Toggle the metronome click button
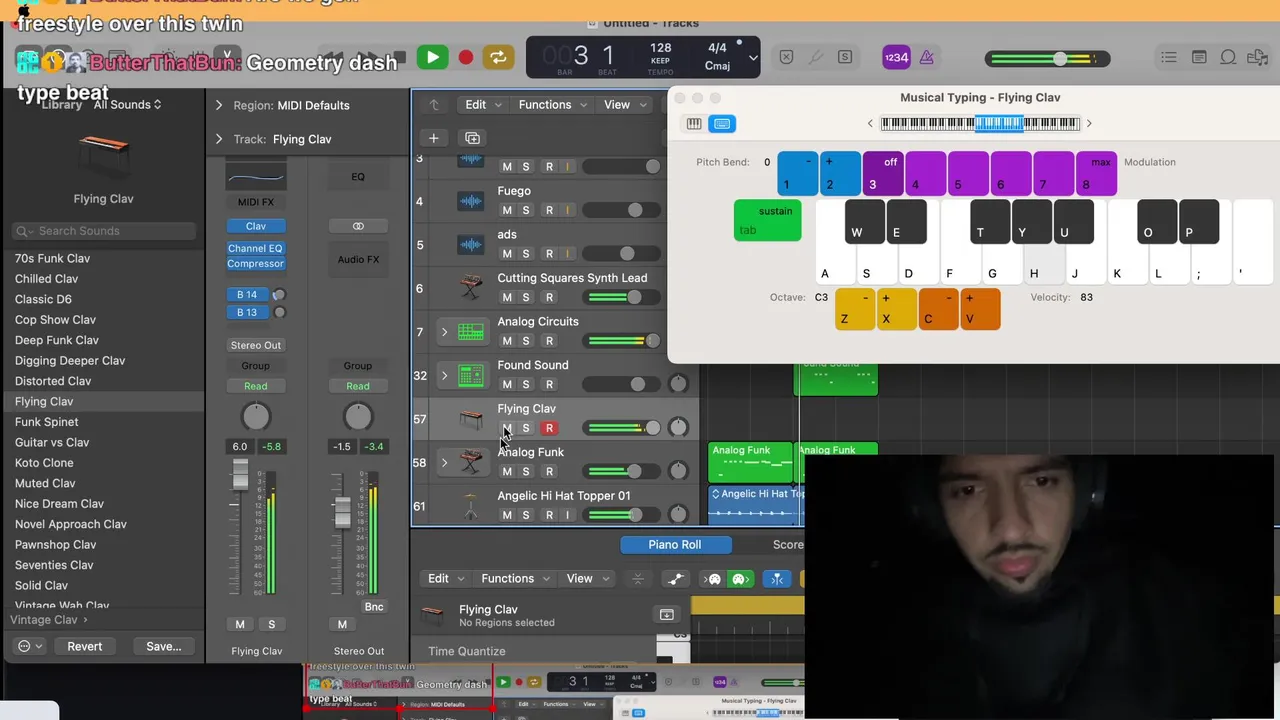The width and height of the screenshot is (1280, 720). click(926, 58)
